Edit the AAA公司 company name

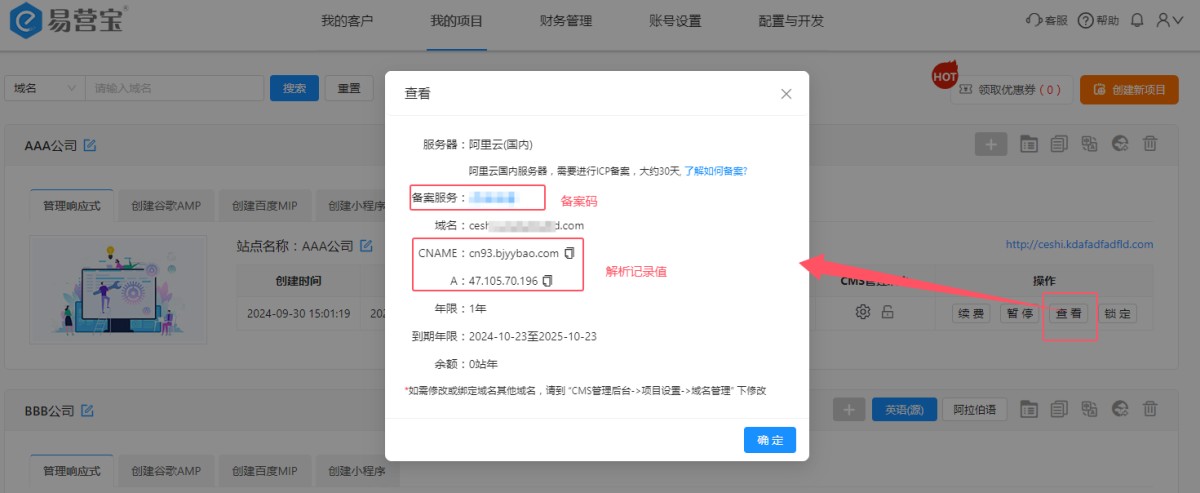pos(90,146)
